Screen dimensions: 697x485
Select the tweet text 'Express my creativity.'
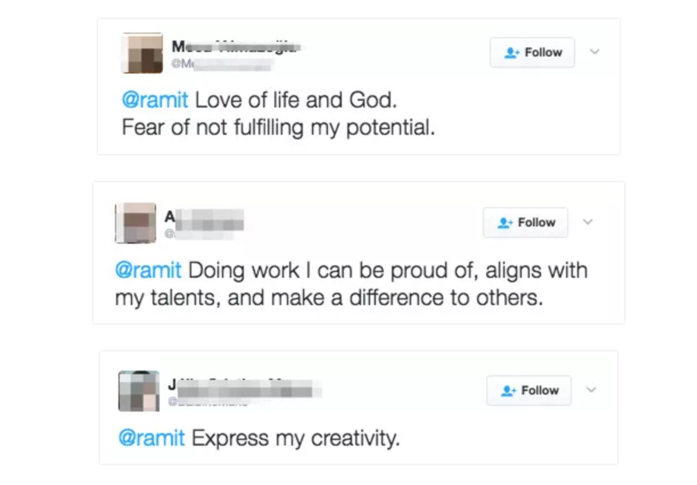click(294, 438)
